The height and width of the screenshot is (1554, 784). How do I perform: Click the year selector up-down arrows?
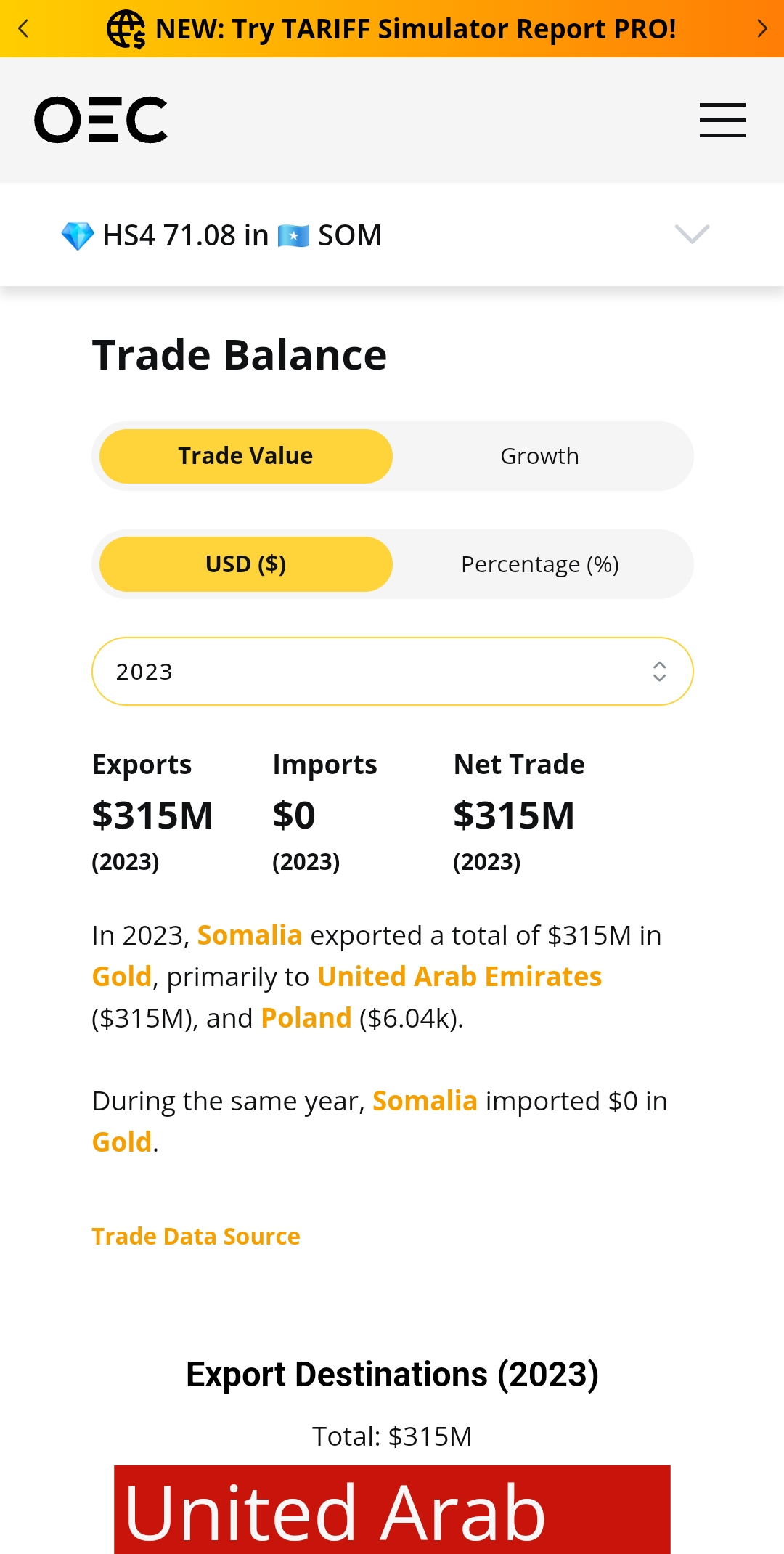(x=659, y=672)
